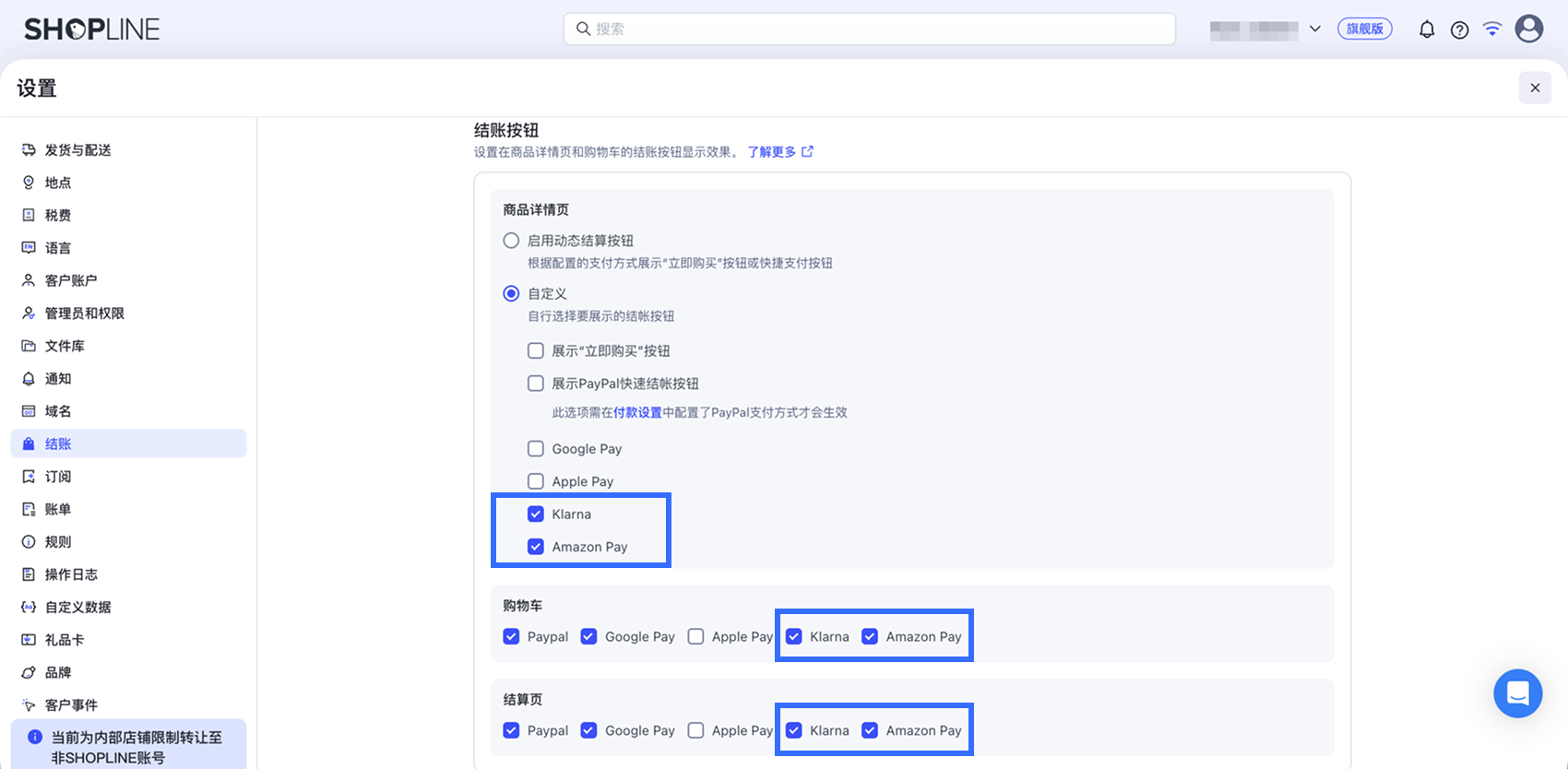1568x769 pixels.
Task: Click the 搜索 search field
Action: (870, 29)
